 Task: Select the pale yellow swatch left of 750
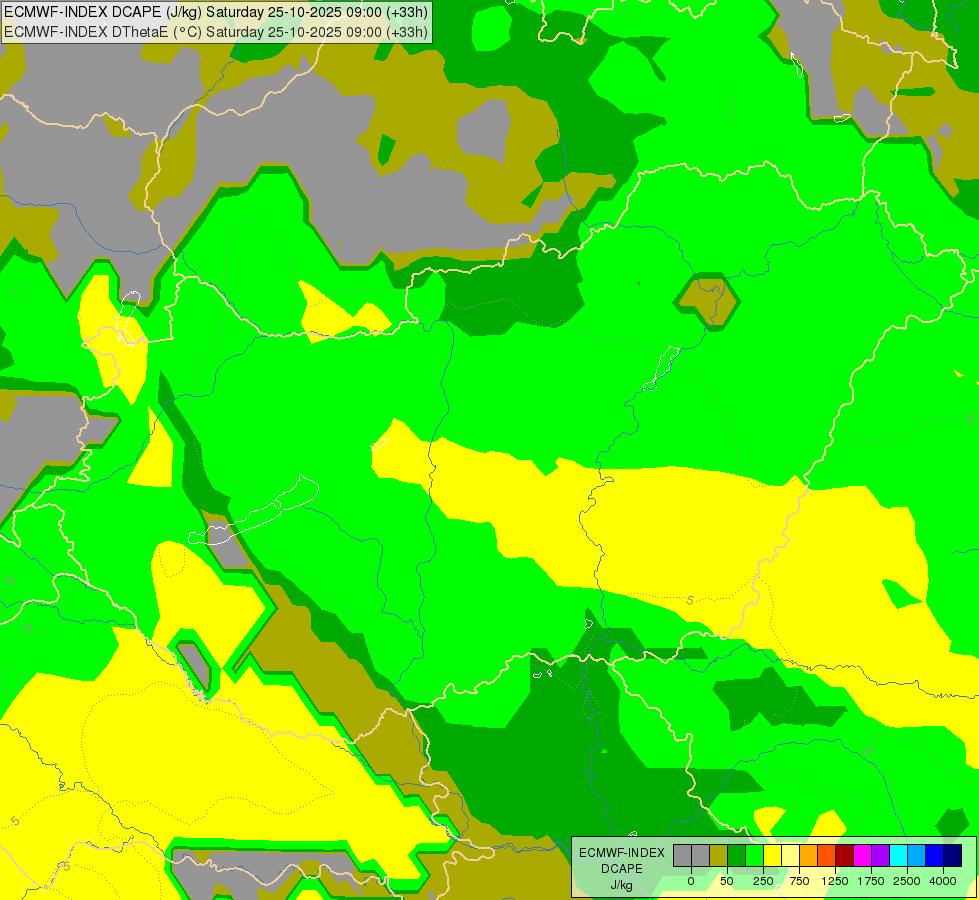[790, 855]
